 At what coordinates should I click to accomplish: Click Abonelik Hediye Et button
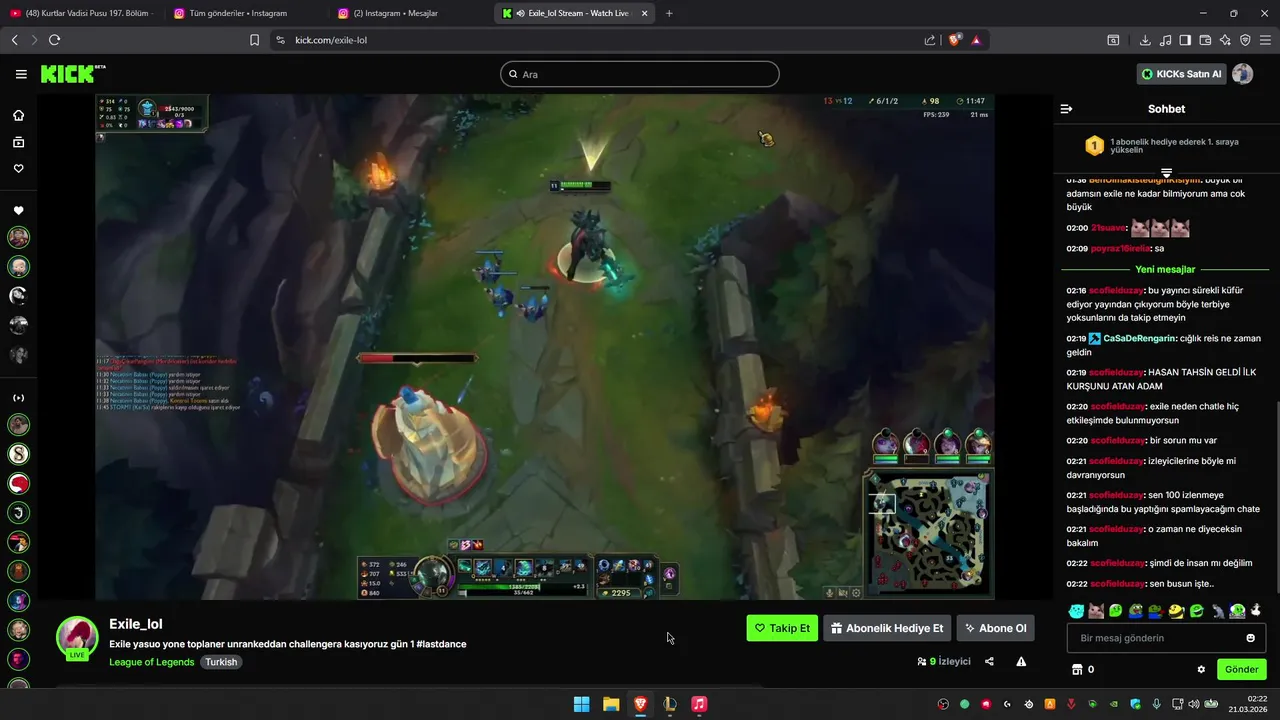click(x=887, y=628)
